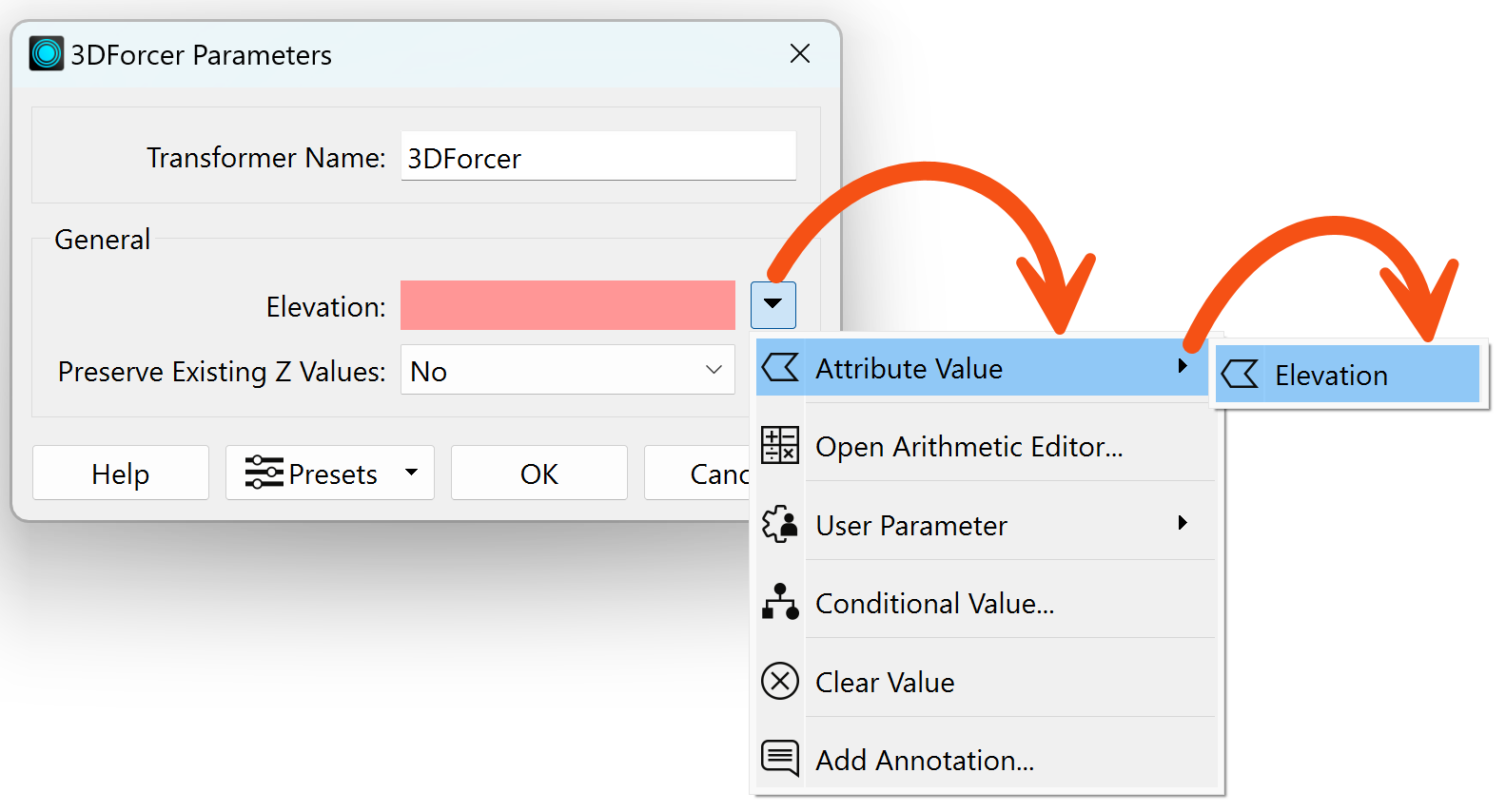Click the red Elevation value field
Screen dimensions: 1506x812
pos(568,305)
